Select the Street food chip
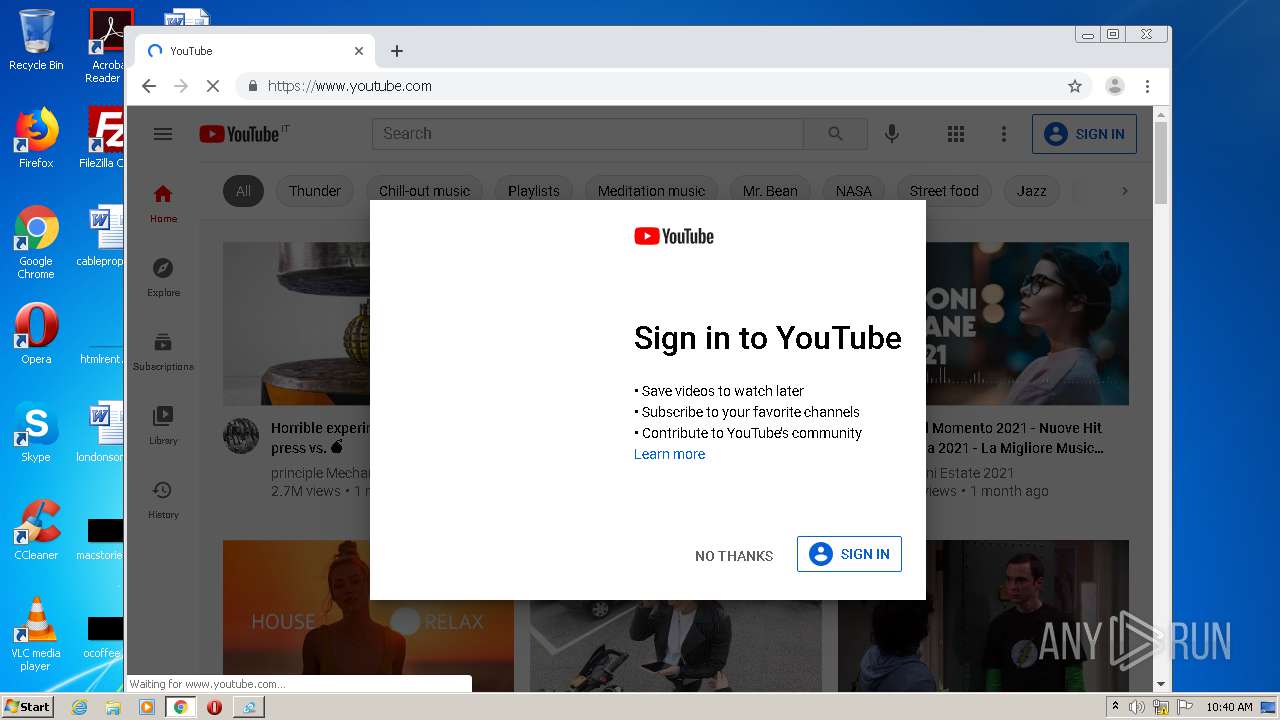This screenshot has width=1280, height=720. pos(944,191)
